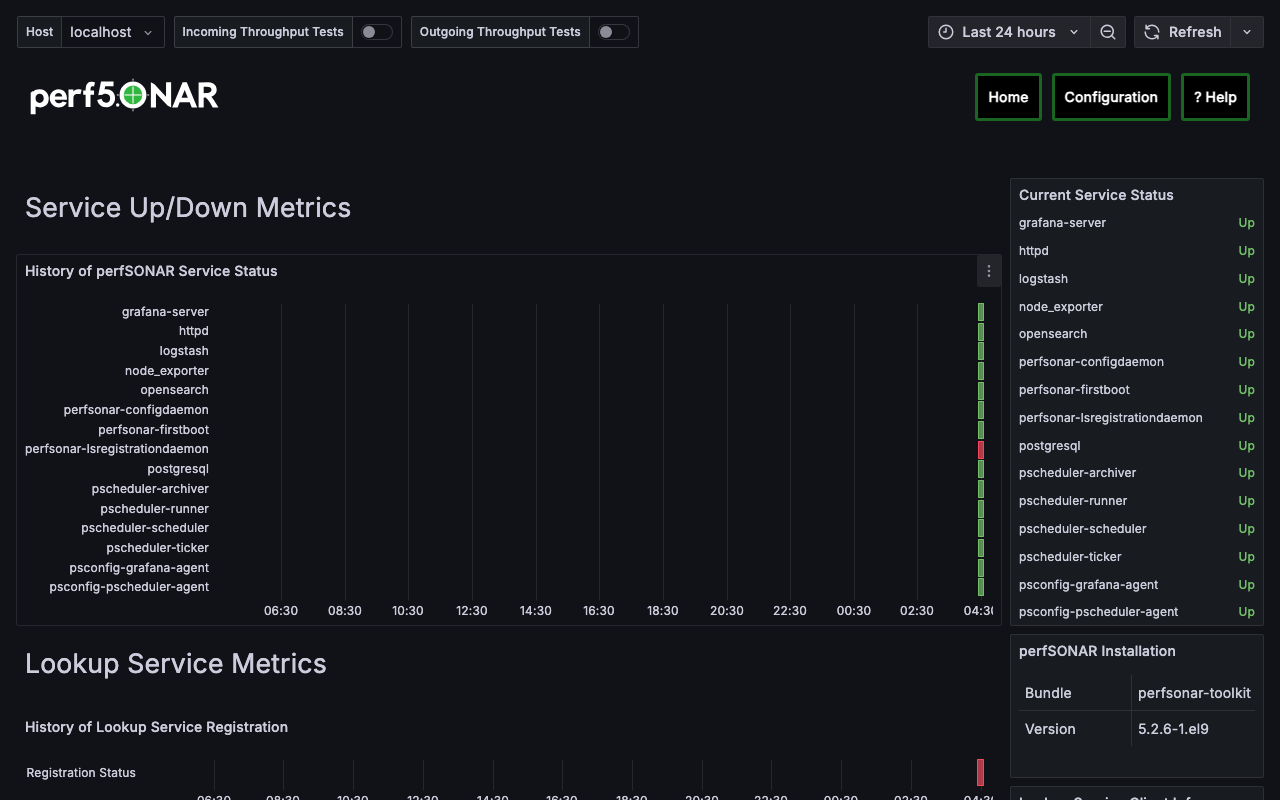Enable Outgoing Throughput Tests toggle

614,32
